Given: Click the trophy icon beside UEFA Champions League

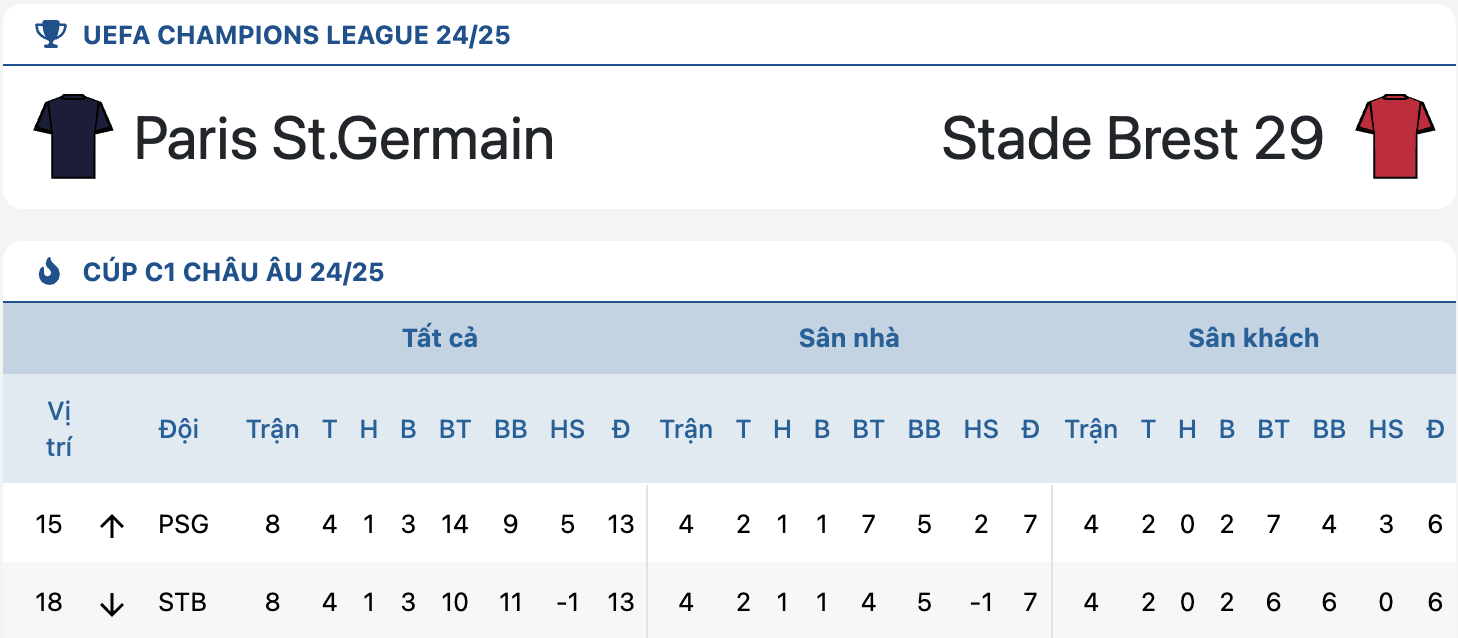Looking at the screenshot, I should (x=50, y=35).
